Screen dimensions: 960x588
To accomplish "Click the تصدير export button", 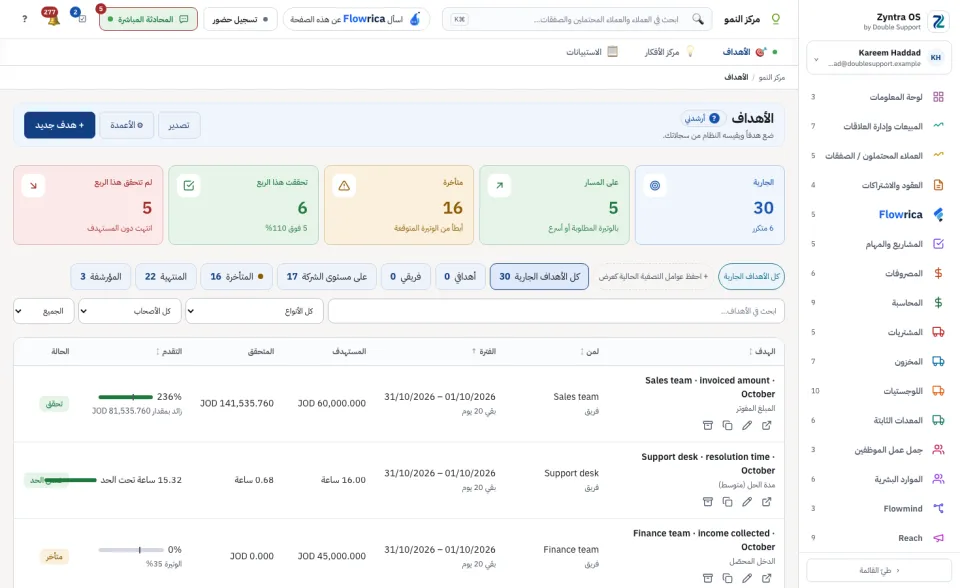I will pos(179,125).
